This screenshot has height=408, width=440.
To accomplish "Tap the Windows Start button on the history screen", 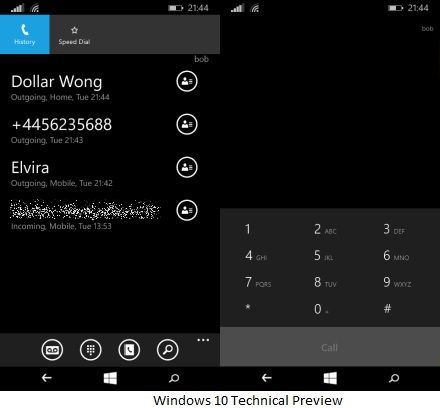I will (x=110, y=378).
